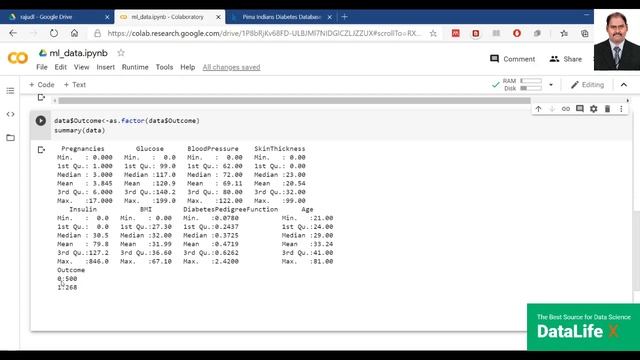Click the All changes saved link

(x=231, y=67)
